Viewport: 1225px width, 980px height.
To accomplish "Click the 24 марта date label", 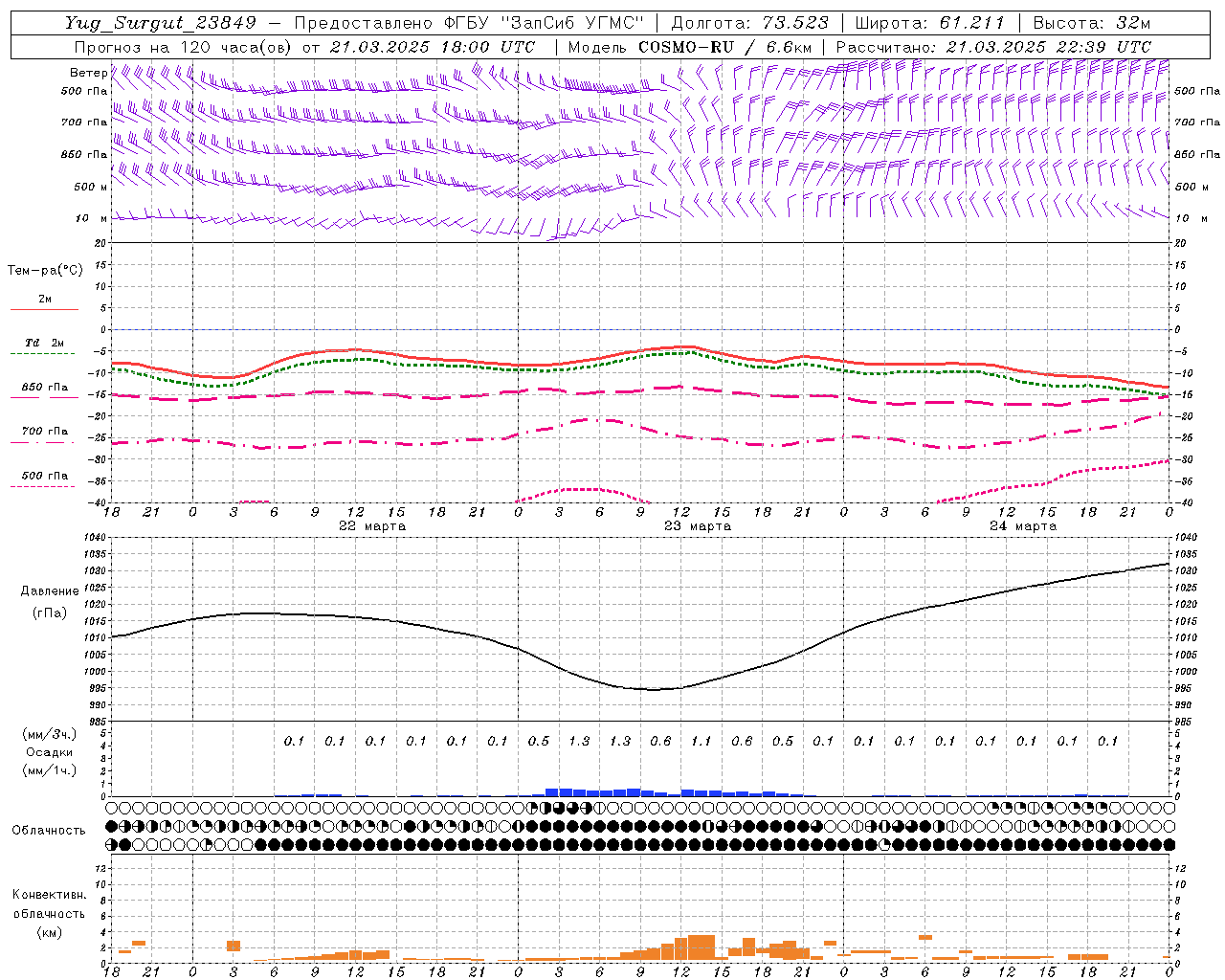I will (1023, 526).
